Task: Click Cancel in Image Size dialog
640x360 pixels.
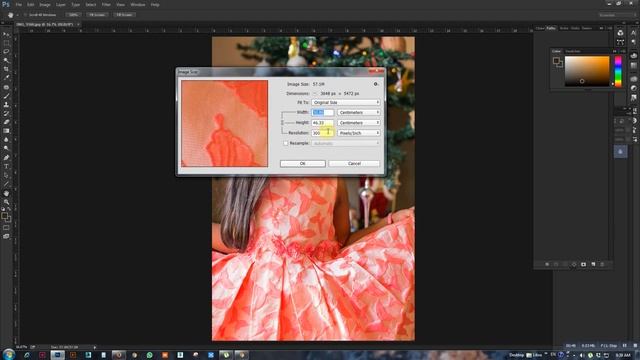Action: click(x=354, y=163)
